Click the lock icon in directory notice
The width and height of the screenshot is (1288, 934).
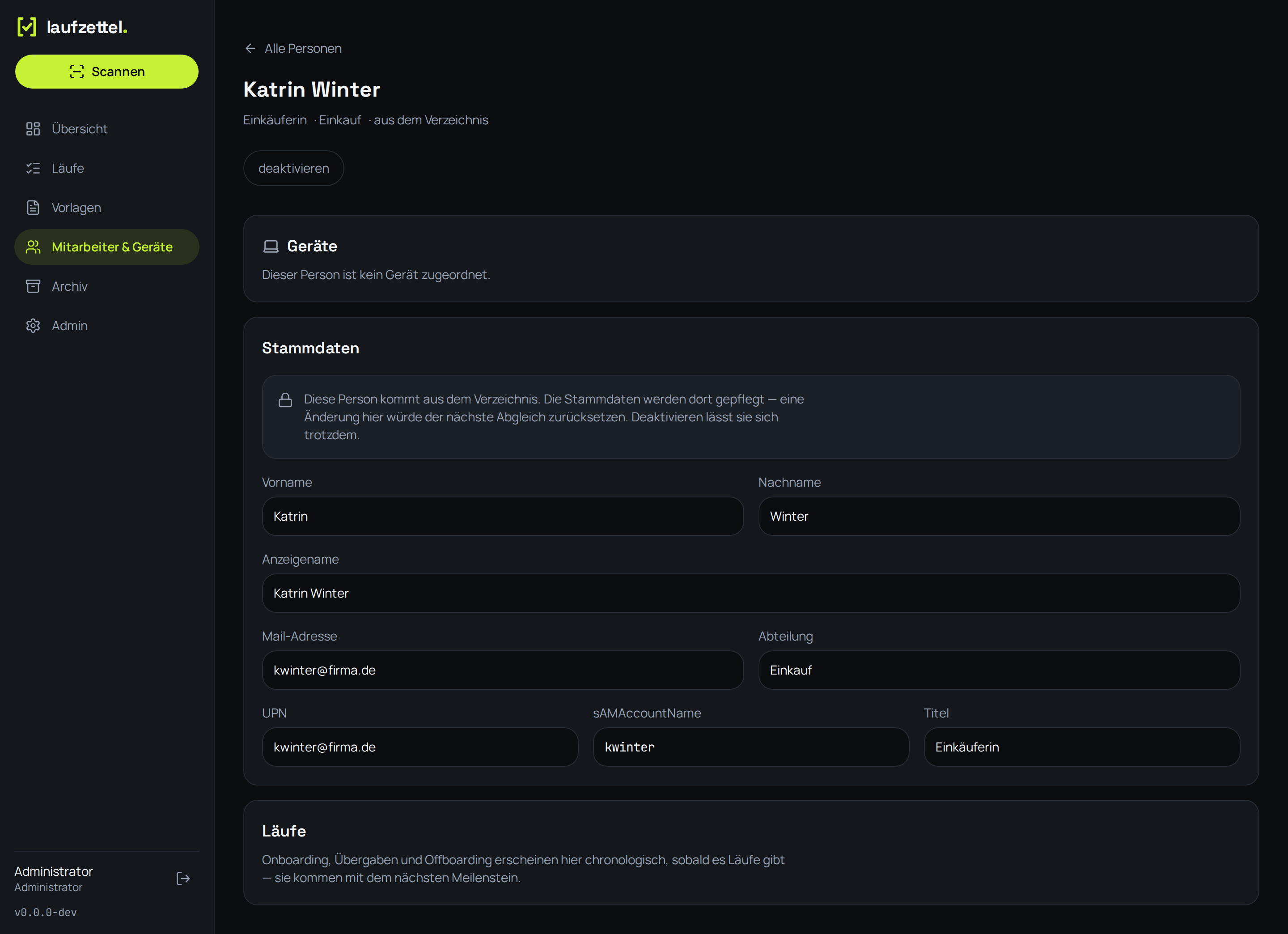click(285, 400)
